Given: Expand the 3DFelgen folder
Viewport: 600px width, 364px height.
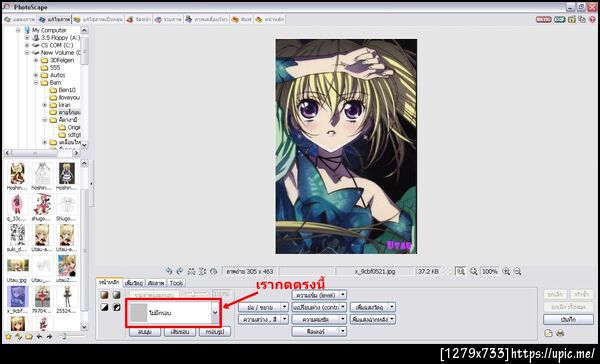Looking at the screenshot, I should [x=36, y=60].
